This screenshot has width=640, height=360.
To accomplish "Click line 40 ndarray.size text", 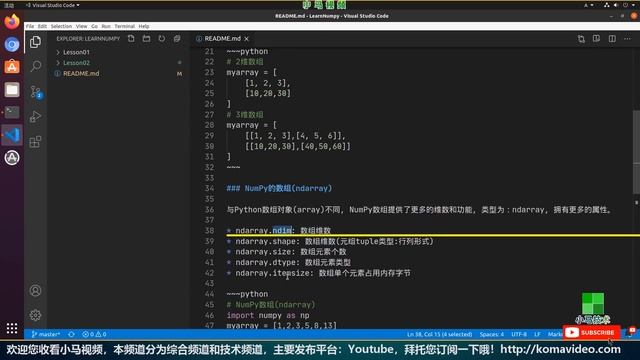I will pos(291,252).
